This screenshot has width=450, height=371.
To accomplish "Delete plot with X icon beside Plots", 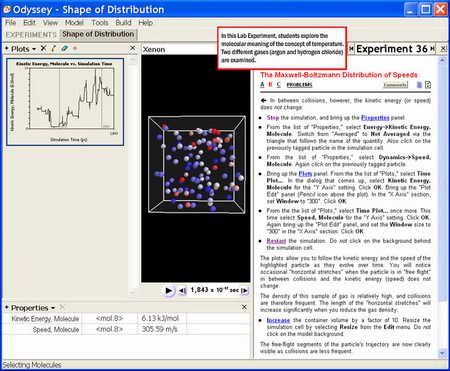I will [x=43, y=48].
